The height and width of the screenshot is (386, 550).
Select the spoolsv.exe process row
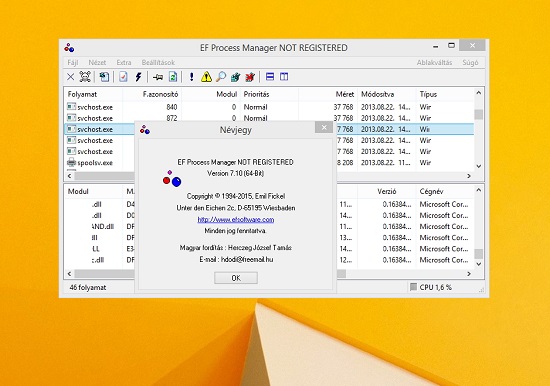tap(269, 163)
